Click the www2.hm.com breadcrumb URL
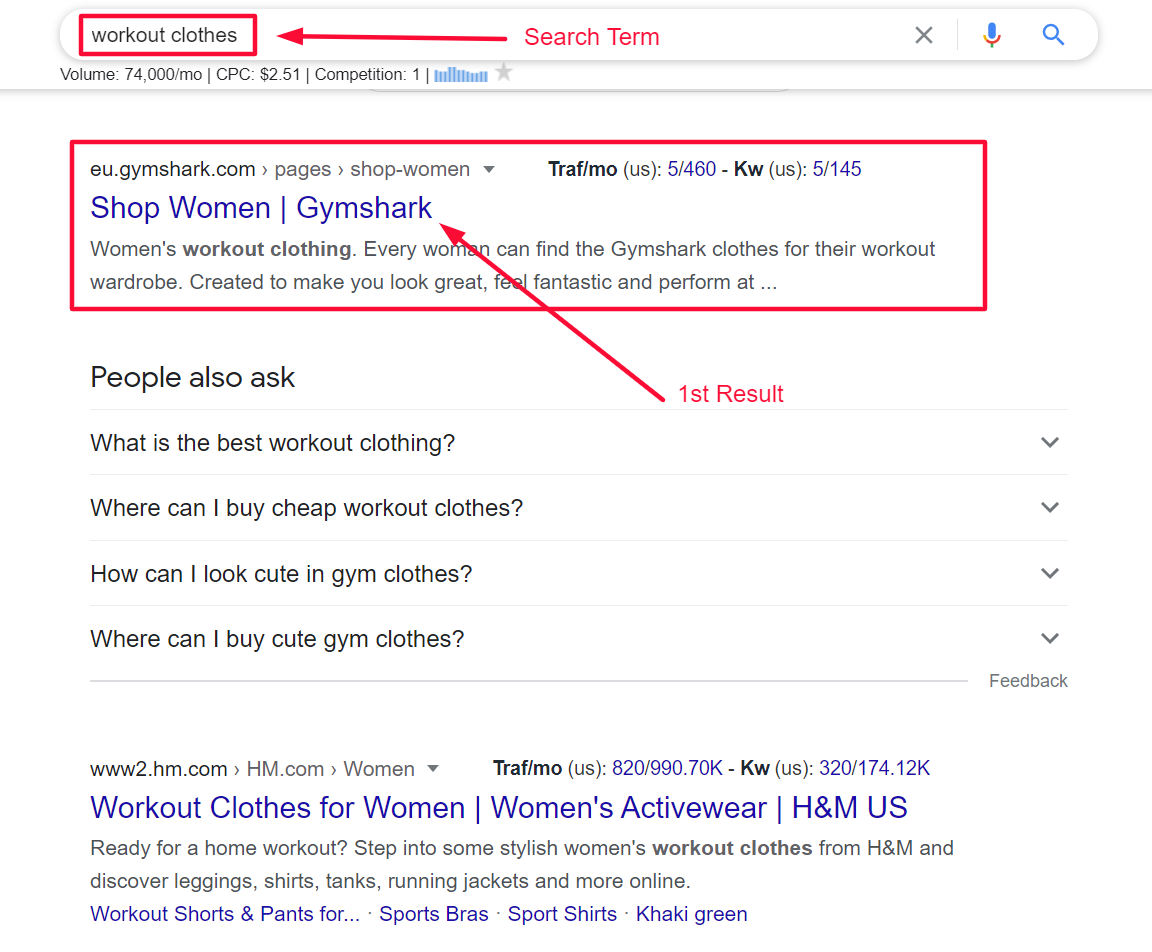 [x=252, y=769]
